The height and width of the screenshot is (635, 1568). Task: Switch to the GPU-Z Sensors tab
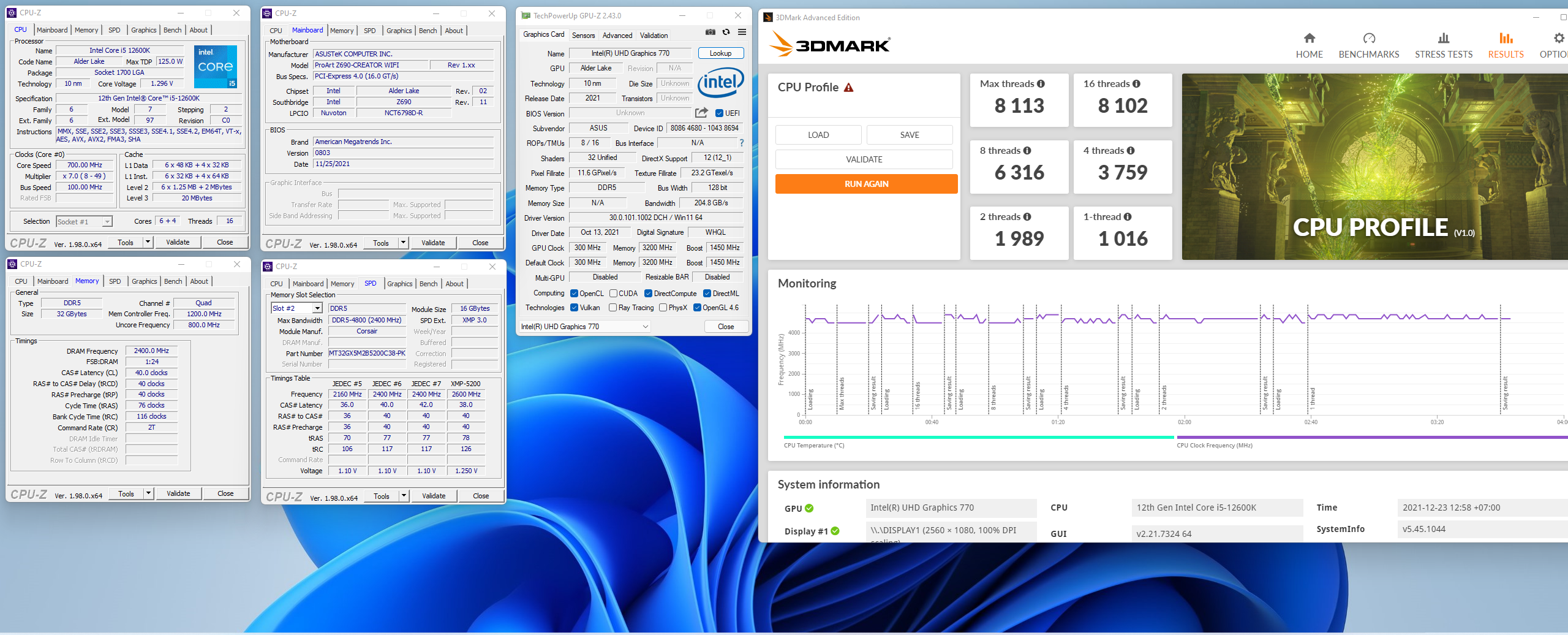[x=583, y=36]
